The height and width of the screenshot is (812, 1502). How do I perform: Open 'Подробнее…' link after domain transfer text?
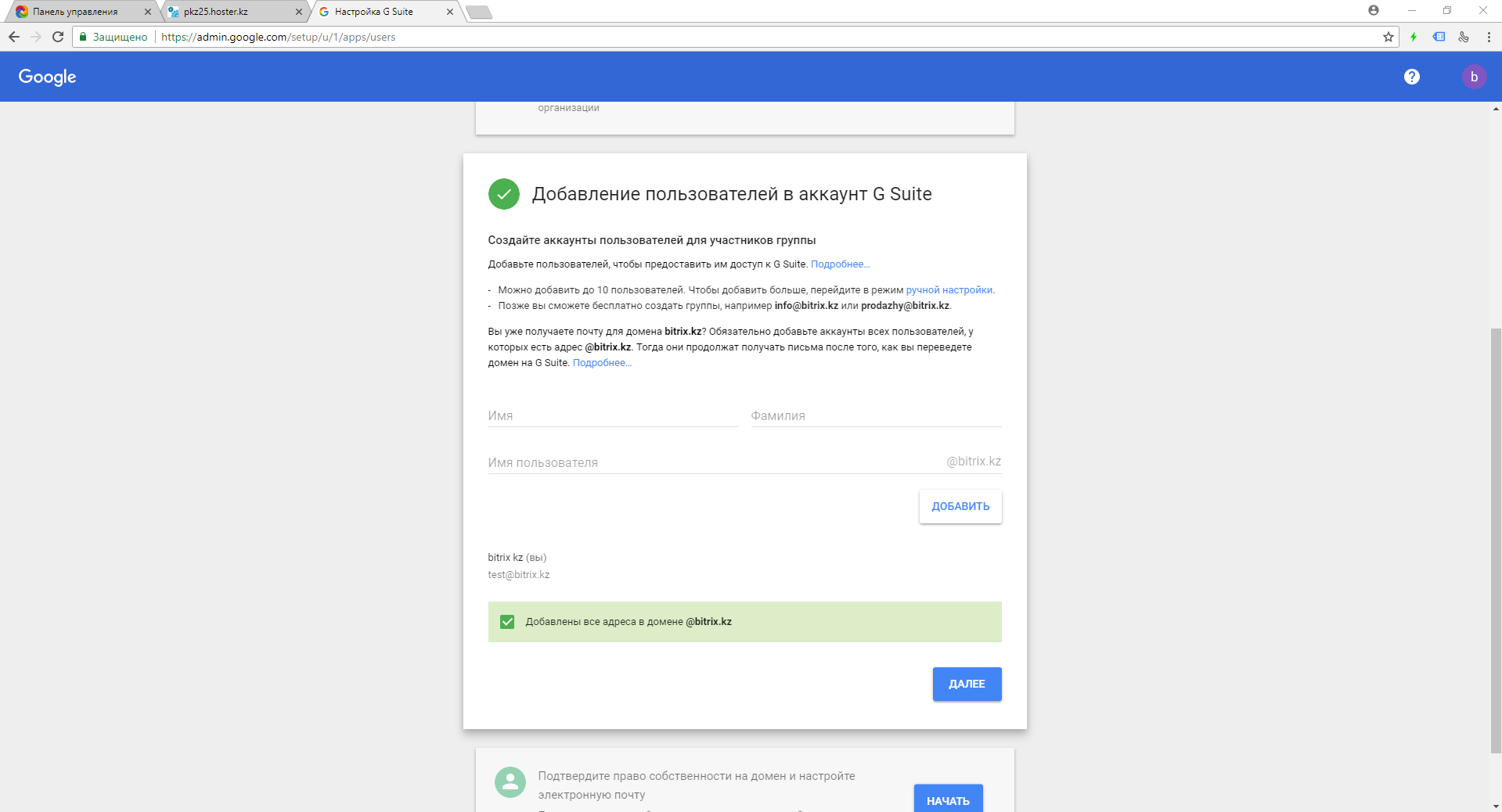(x=602, y=363)
